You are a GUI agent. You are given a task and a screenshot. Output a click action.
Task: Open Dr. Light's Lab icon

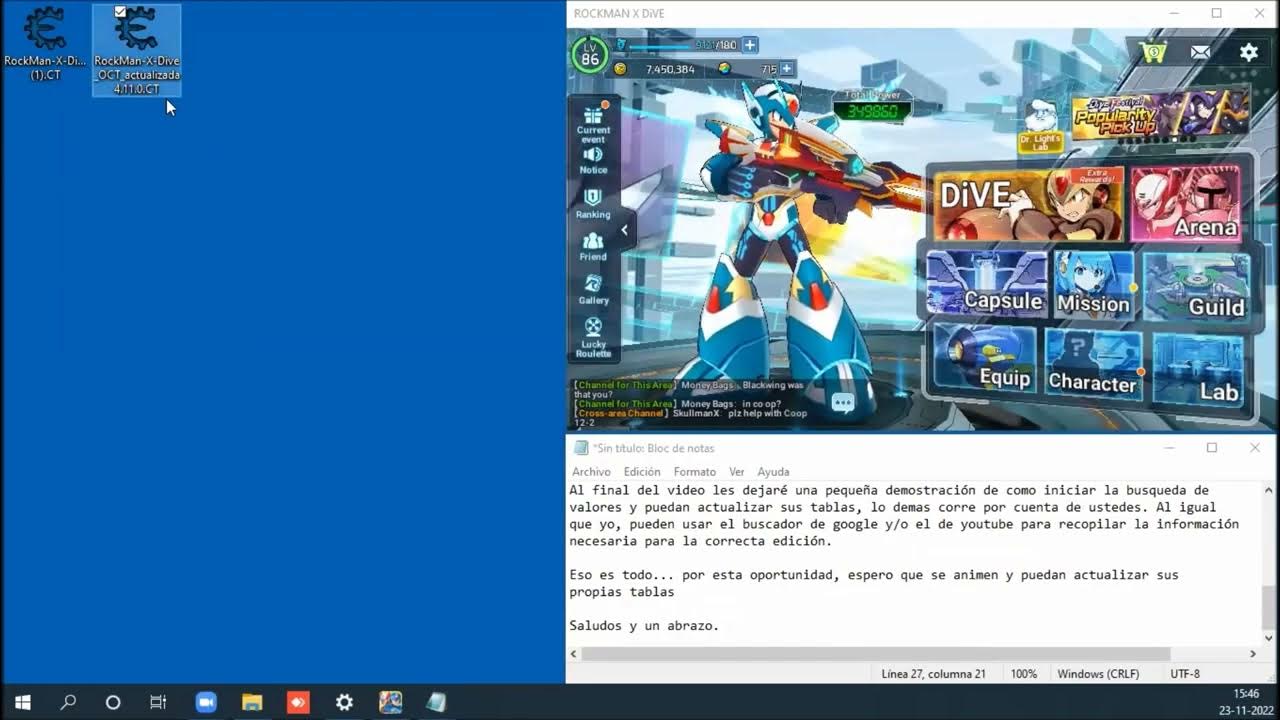tap(1040, 126)
